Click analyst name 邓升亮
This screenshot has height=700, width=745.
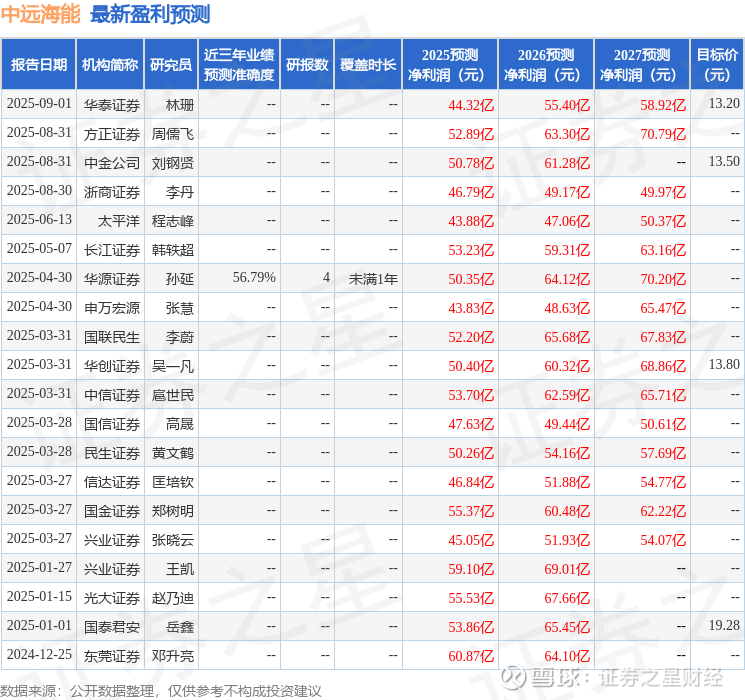tap(172, 656)
